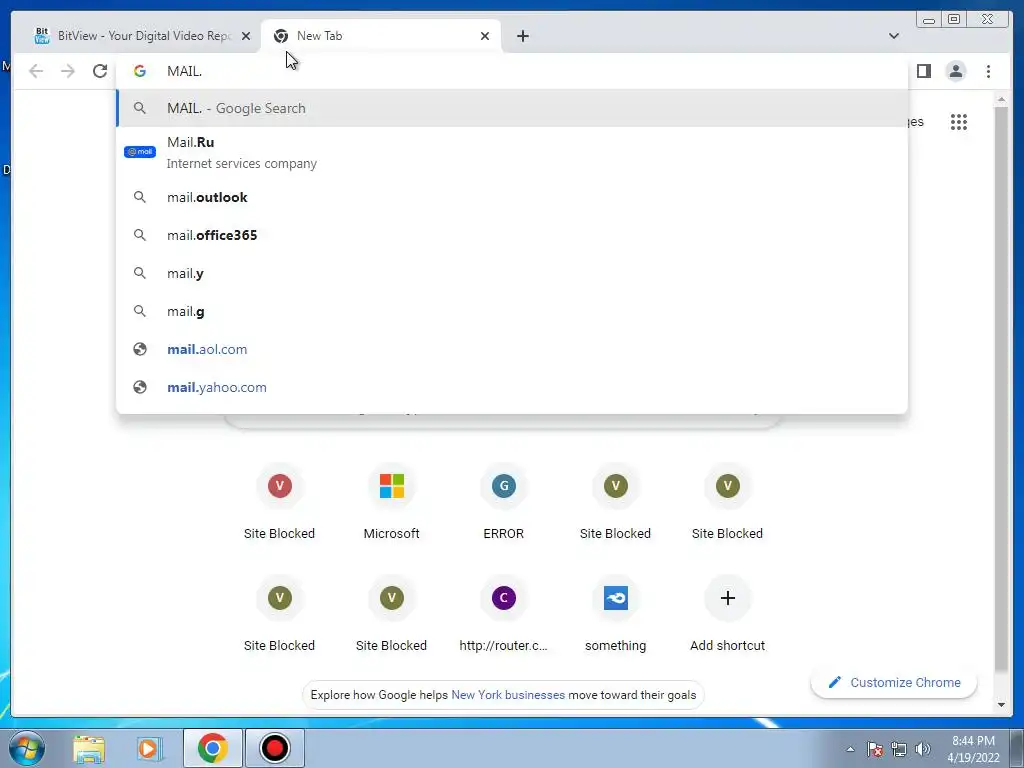Switch to the BitView tab

coord(137,36)
